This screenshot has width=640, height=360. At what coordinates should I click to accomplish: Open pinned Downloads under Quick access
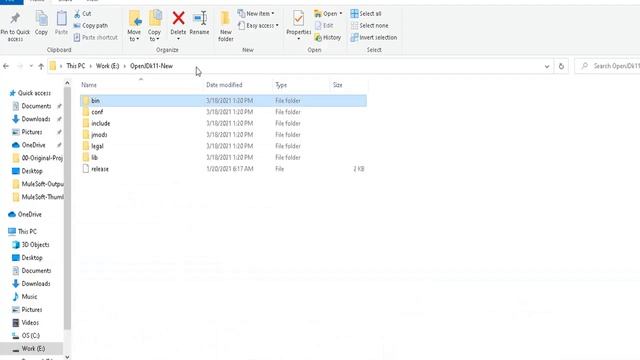pos(36,119)
